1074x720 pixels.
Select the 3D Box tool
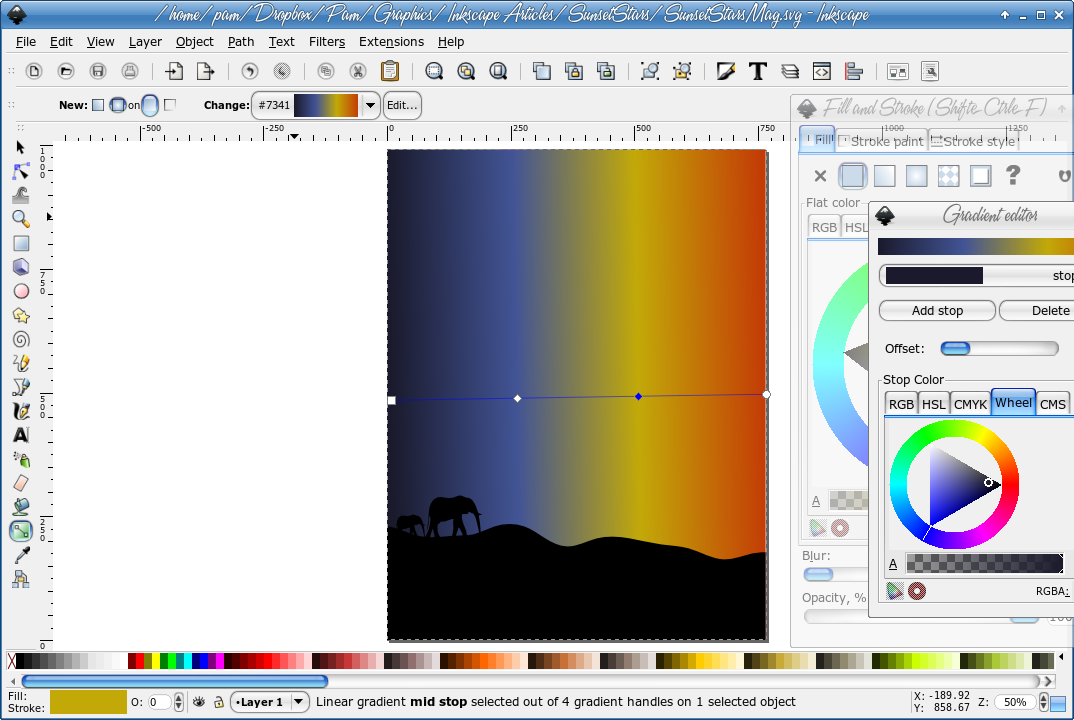[x=21, y=267]
